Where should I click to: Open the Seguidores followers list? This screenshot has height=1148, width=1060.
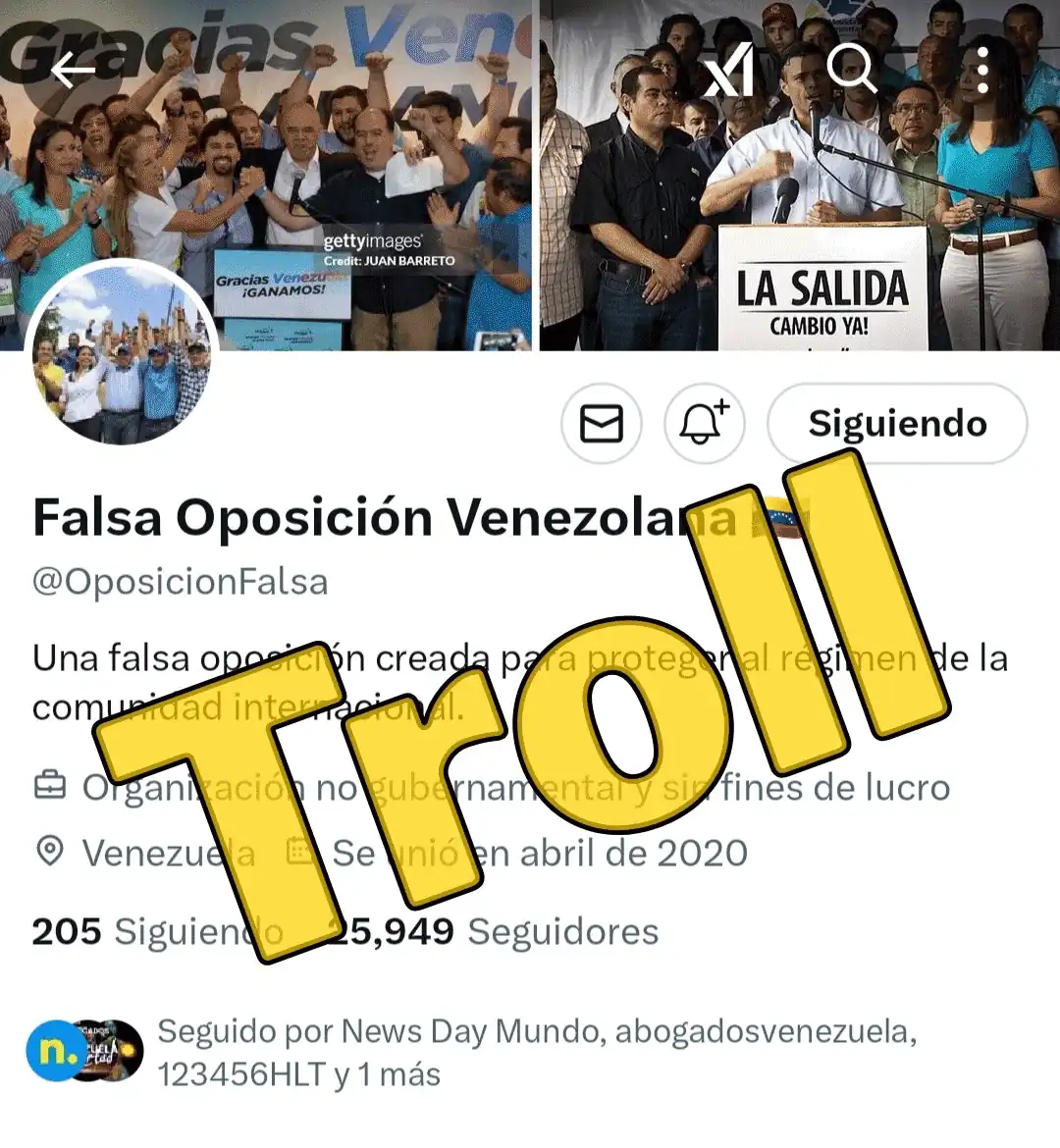click(x=493, y=931)
